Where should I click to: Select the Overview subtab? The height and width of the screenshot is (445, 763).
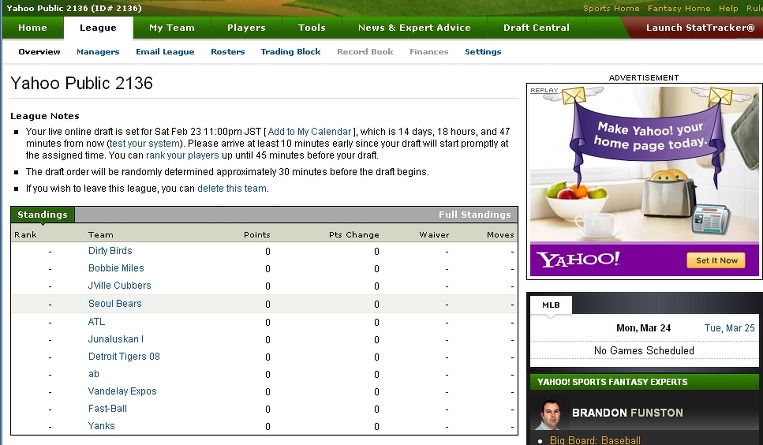coord(39,52)
